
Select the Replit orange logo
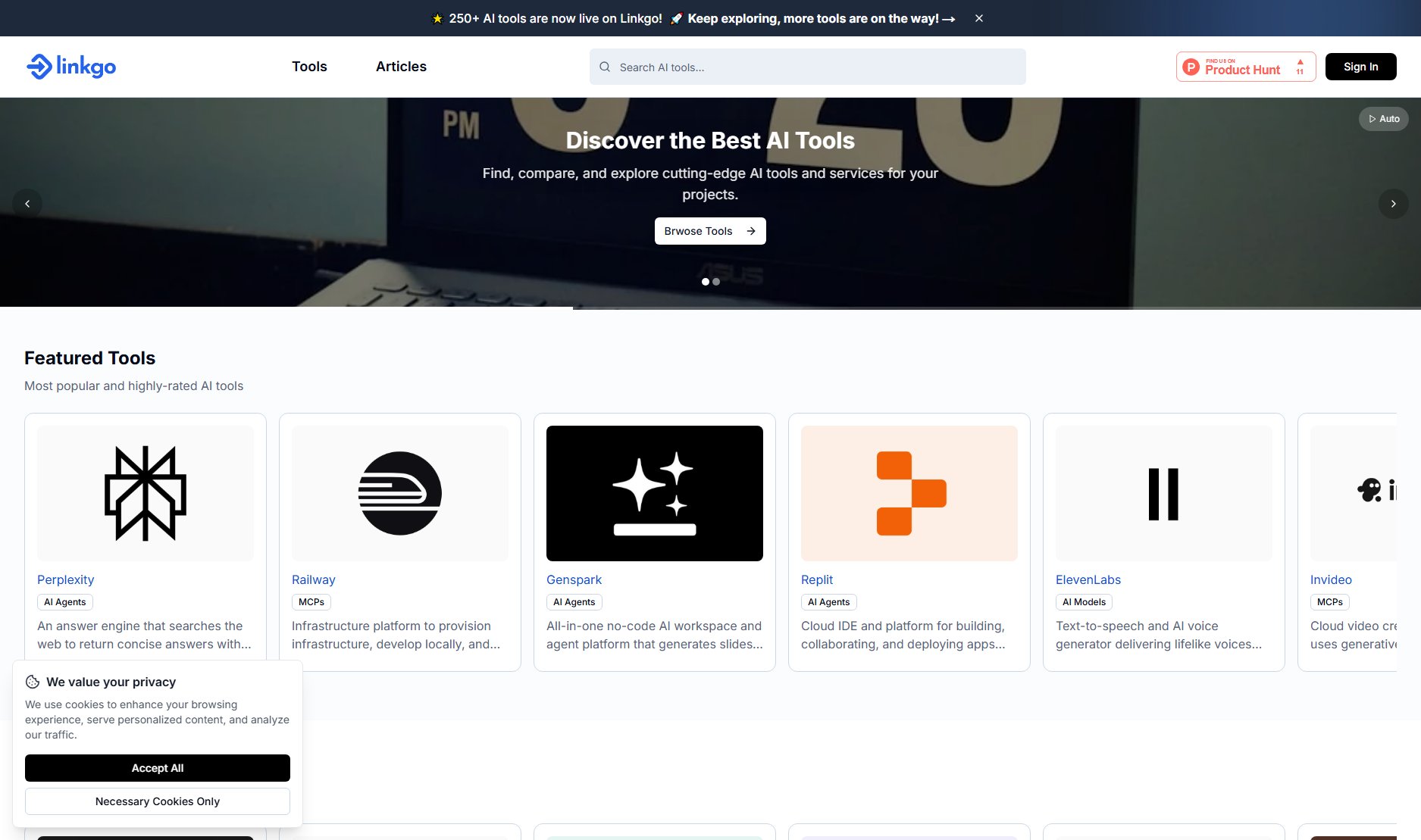(909, 492)
